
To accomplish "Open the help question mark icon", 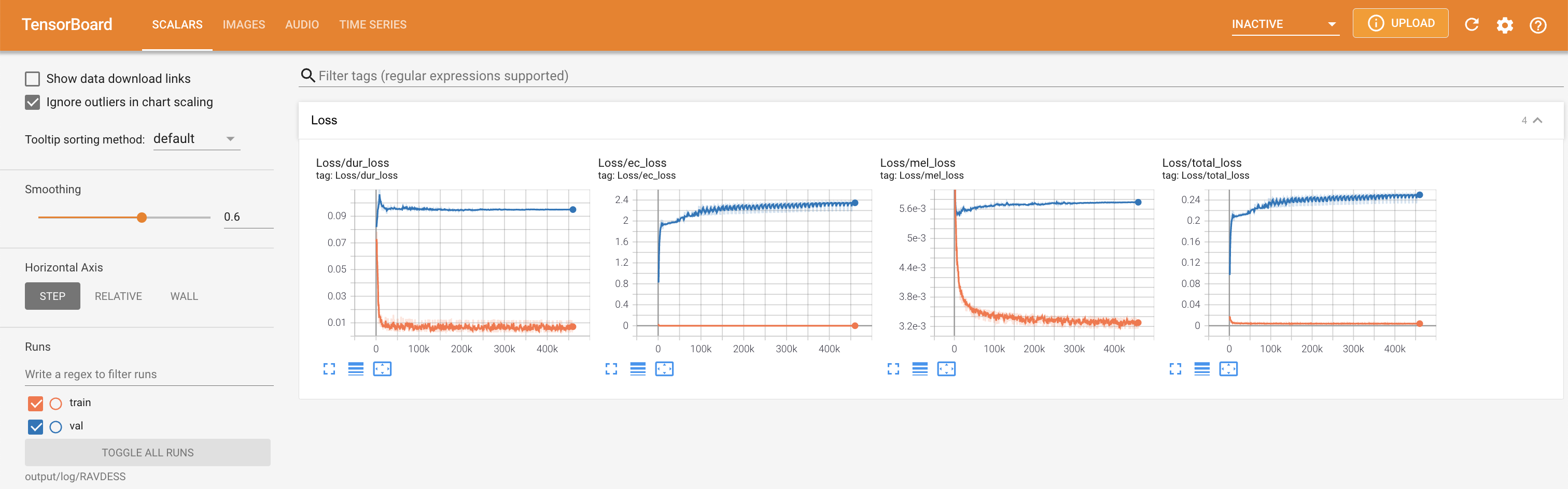I will pos(1537,25).
